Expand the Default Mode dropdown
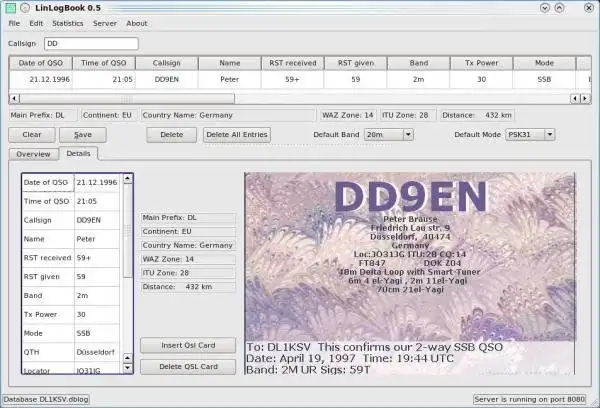 point(550,135)
